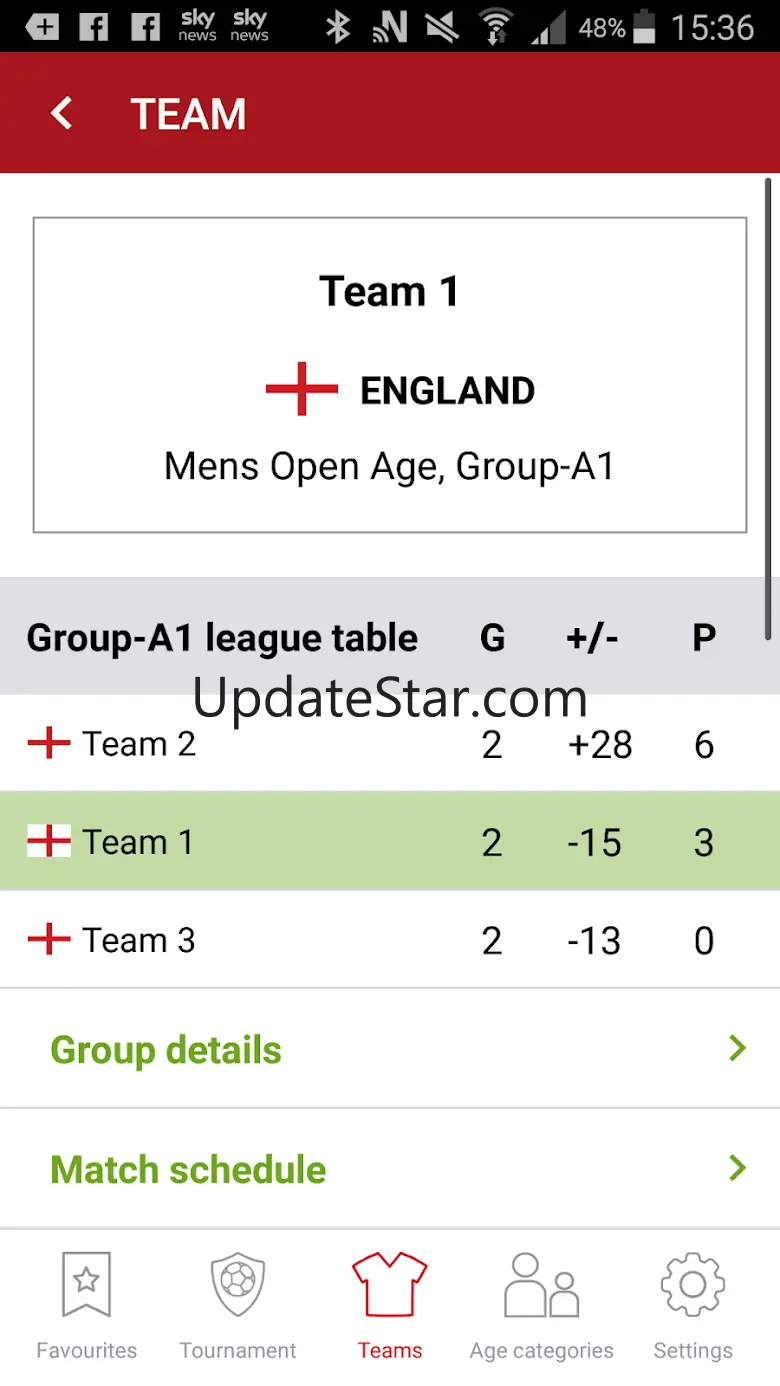Select Team 3 row in league table
Screen dimensions: 780x1386
[x=390, y=940]
